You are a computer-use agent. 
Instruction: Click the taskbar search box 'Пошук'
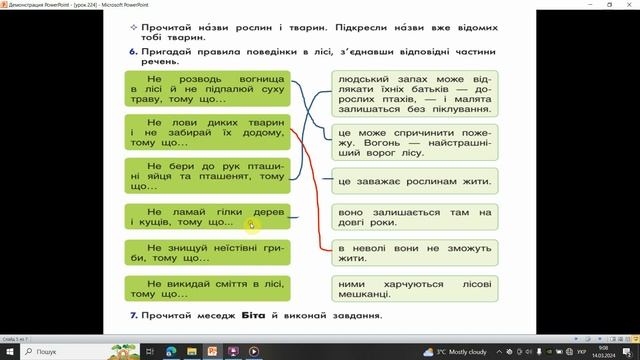(80, 351)
